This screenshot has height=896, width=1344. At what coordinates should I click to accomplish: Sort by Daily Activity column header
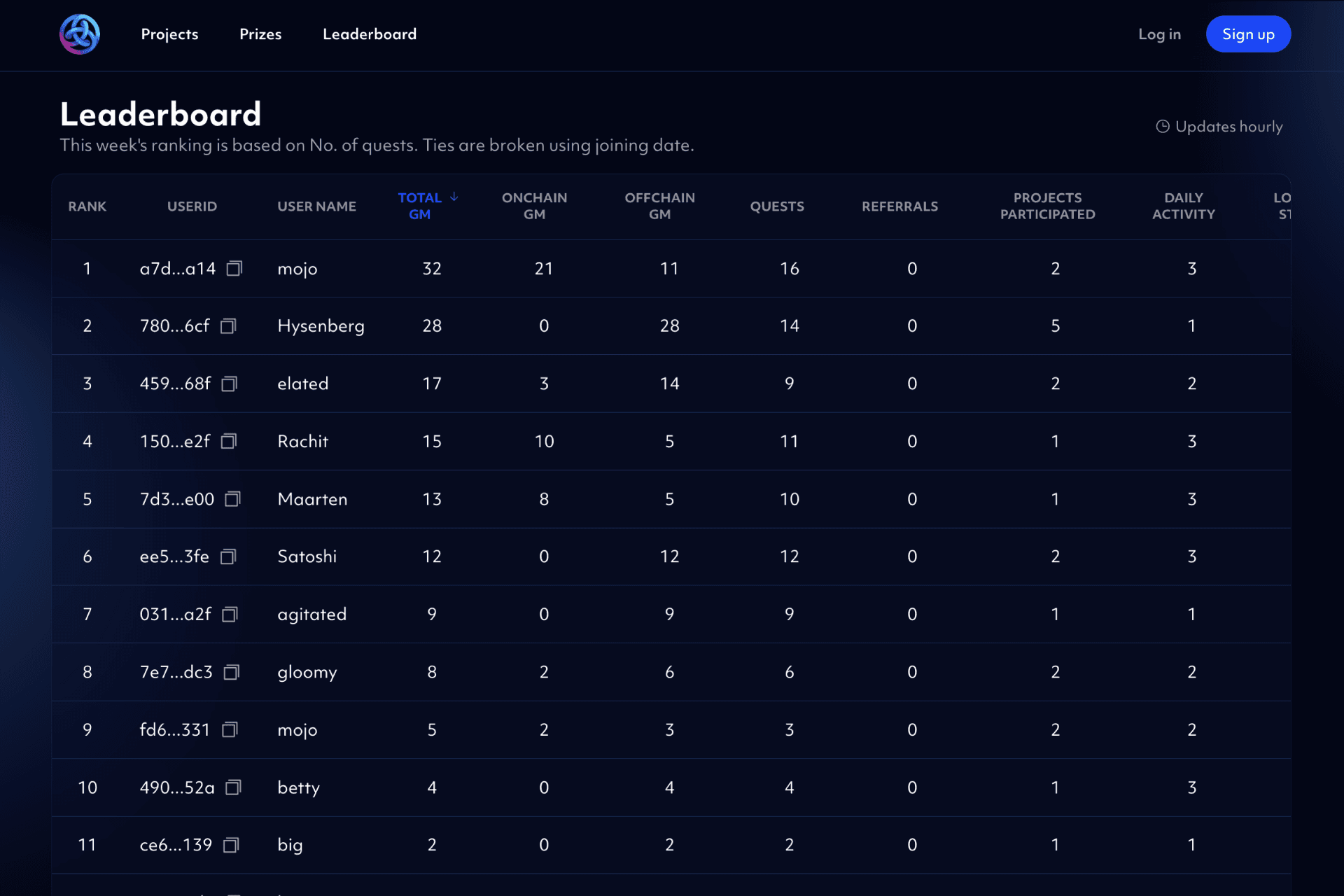1184,206
